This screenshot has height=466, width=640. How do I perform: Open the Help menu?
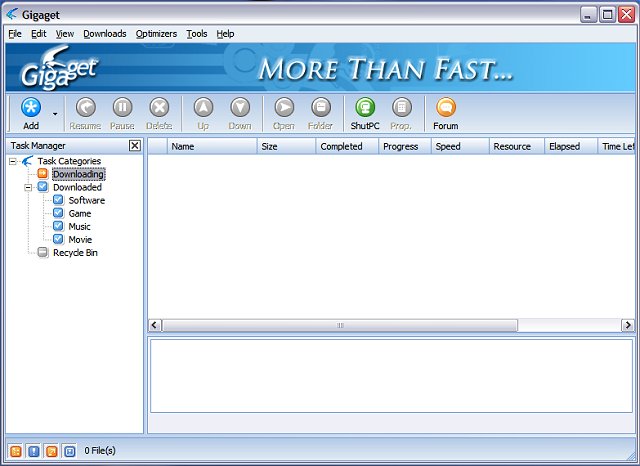(225, 34)
